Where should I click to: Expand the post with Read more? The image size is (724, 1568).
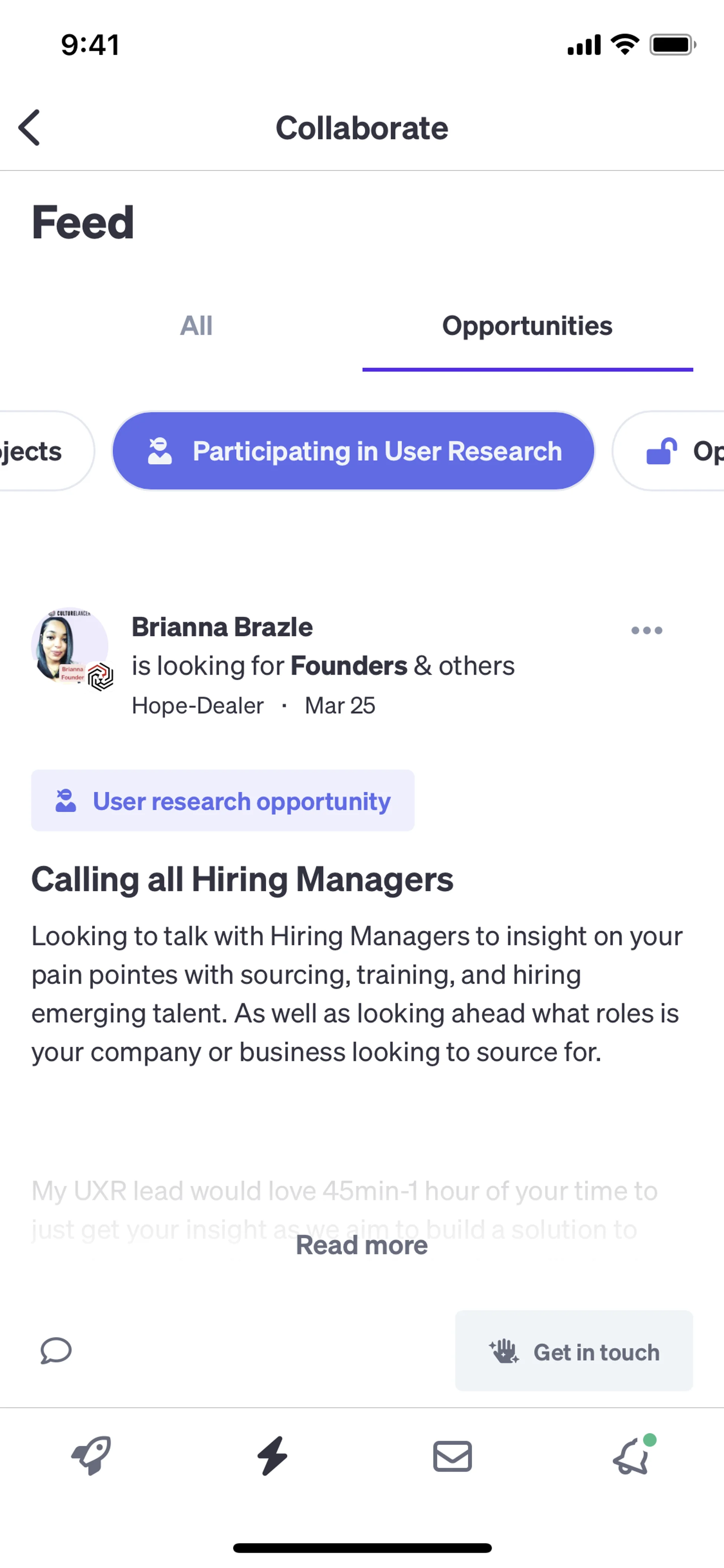point(361,1245)
